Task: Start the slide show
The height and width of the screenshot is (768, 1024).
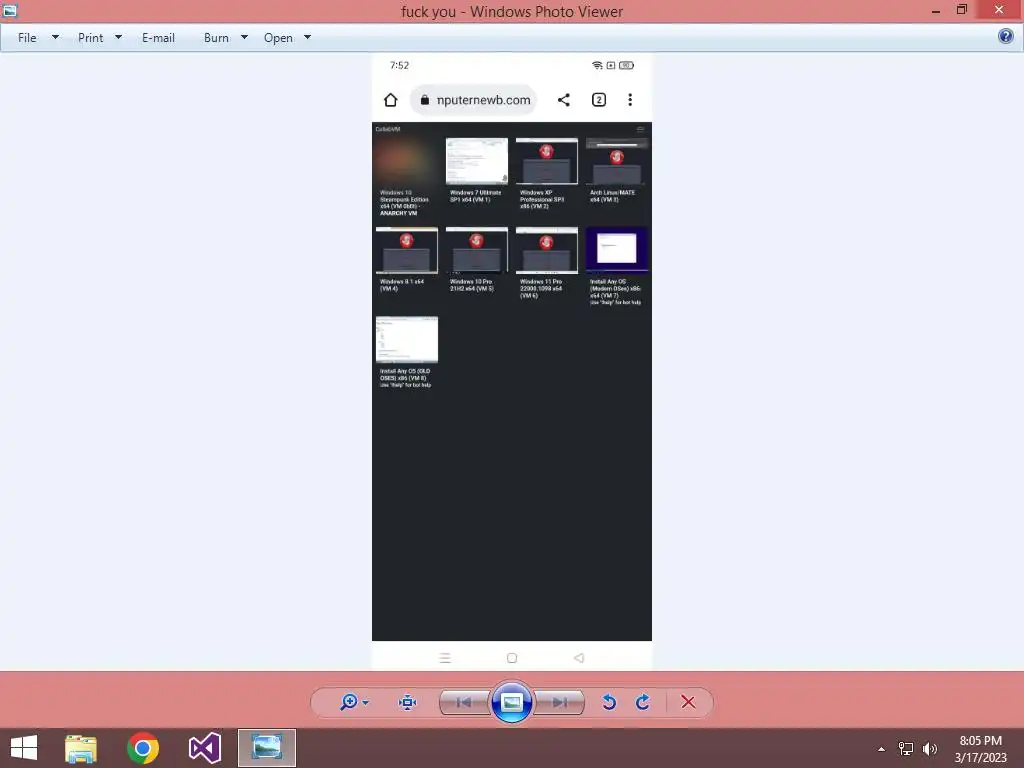Action: tap(511, 703)
